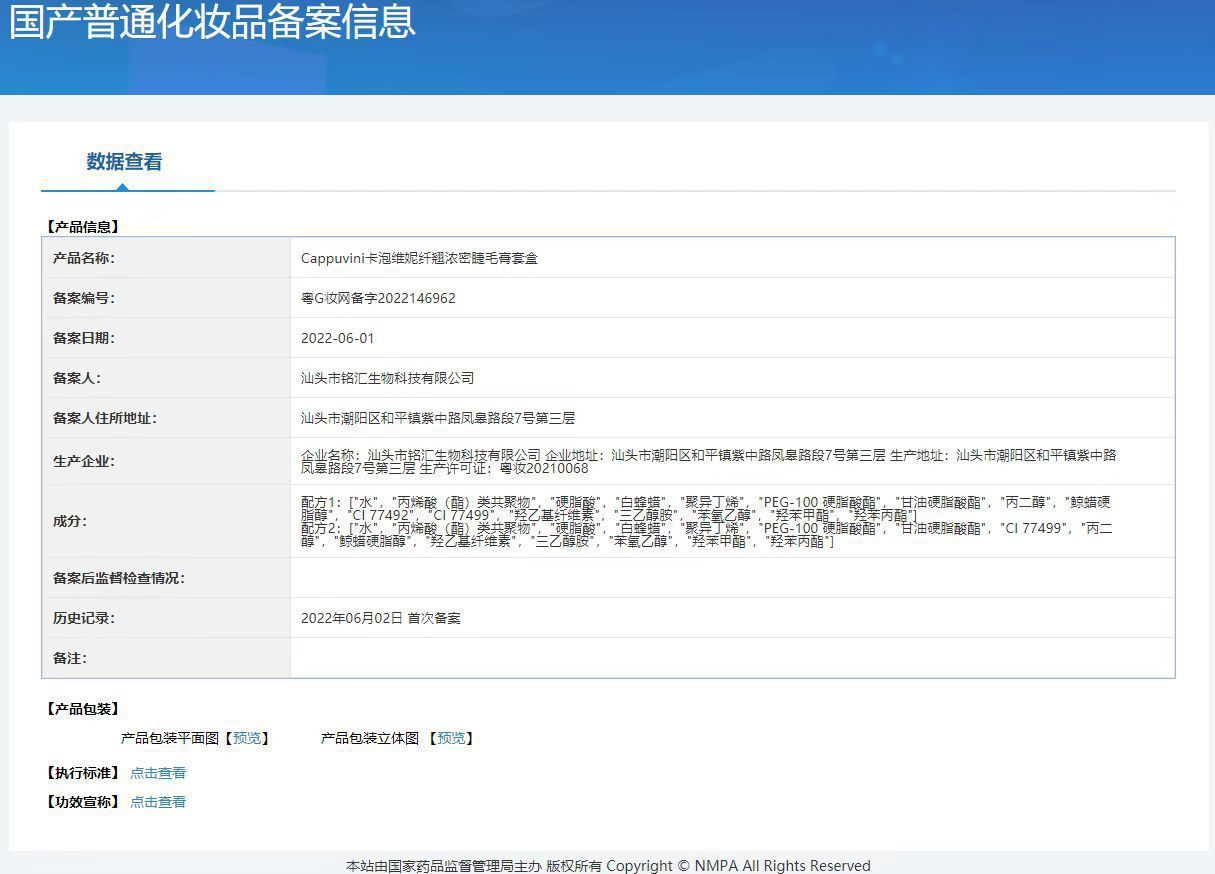Open 点击查看 link for 功效宣称
Image resolution: width=1215 pixels, height=874 pixels.
point(158,802)
